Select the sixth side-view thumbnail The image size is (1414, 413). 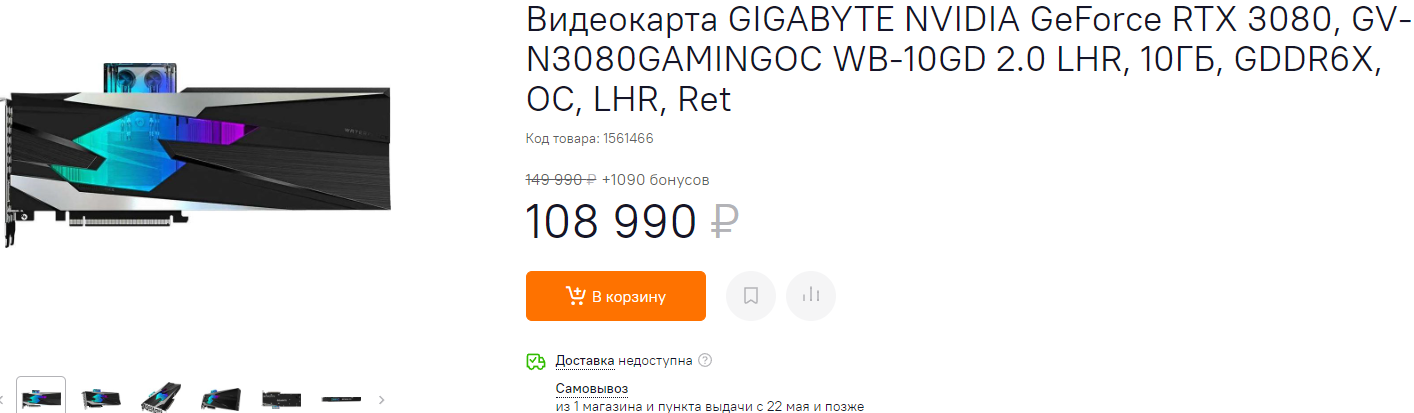(341, 397)
